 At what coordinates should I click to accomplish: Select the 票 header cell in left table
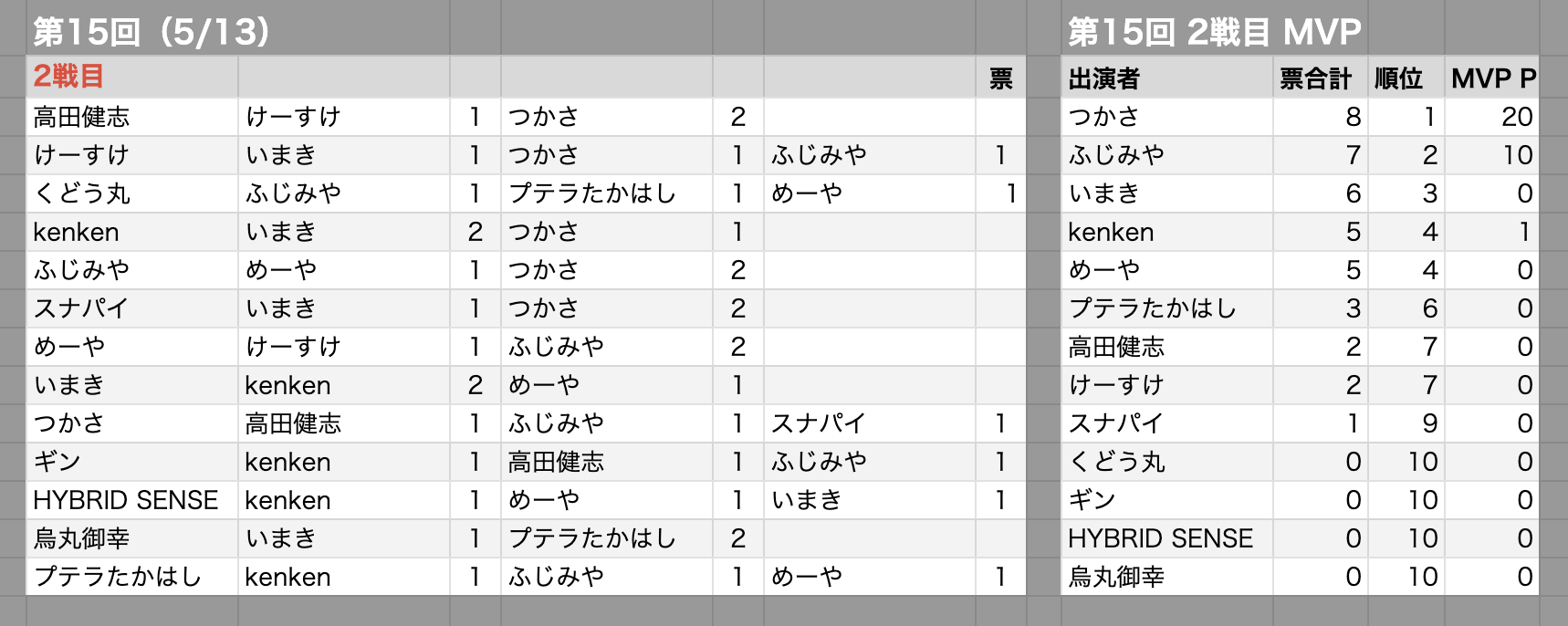point(1000,78)
